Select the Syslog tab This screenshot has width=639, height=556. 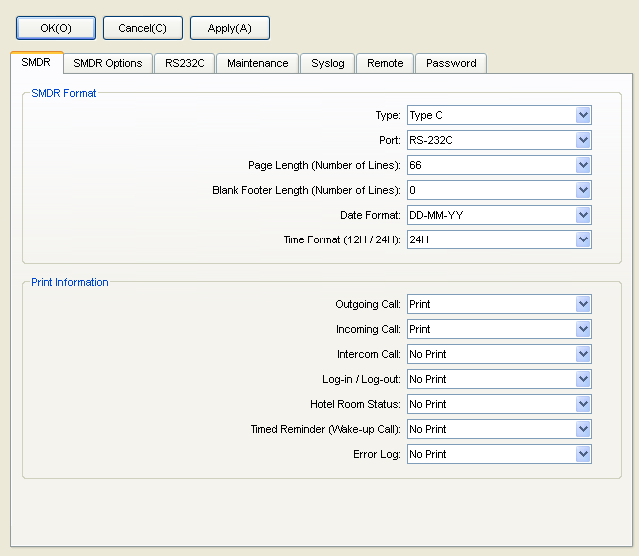point(327,63)
